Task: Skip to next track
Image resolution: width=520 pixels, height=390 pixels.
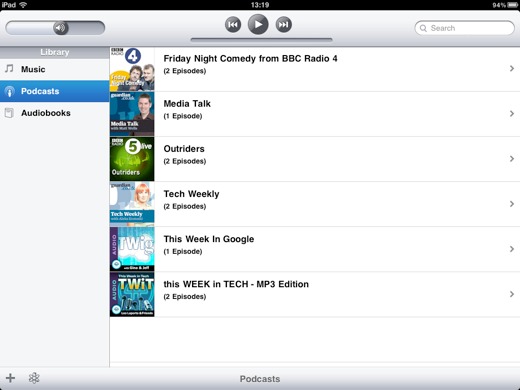Action: click(284, 25)
